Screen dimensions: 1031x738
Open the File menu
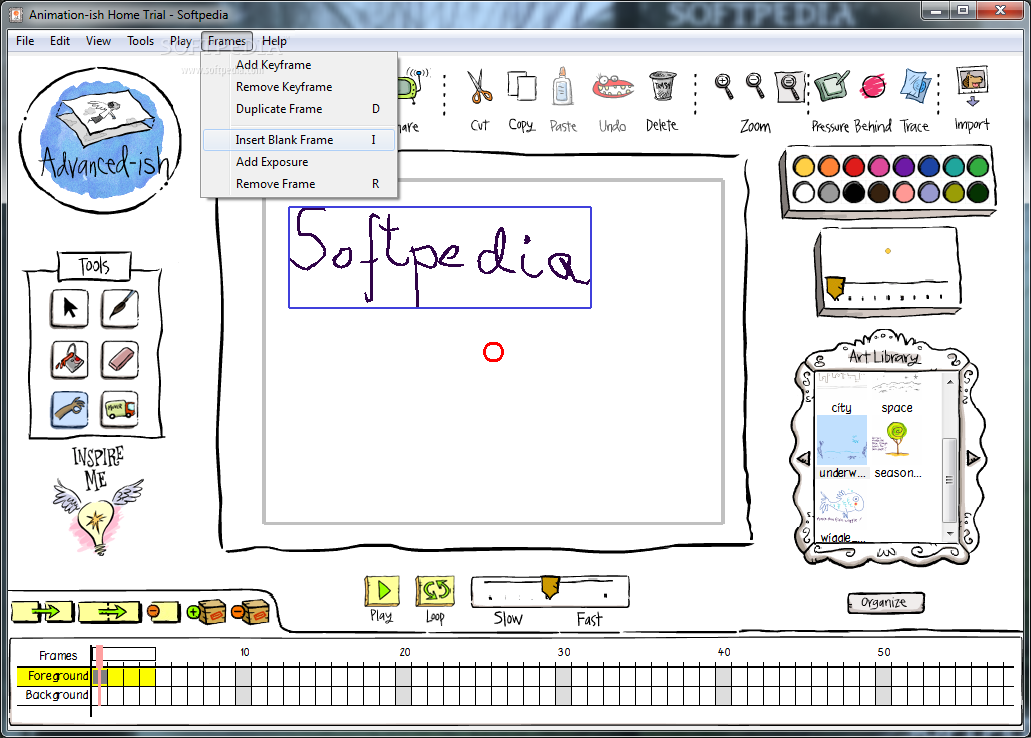pyautogui.click(x=25, y=41)
